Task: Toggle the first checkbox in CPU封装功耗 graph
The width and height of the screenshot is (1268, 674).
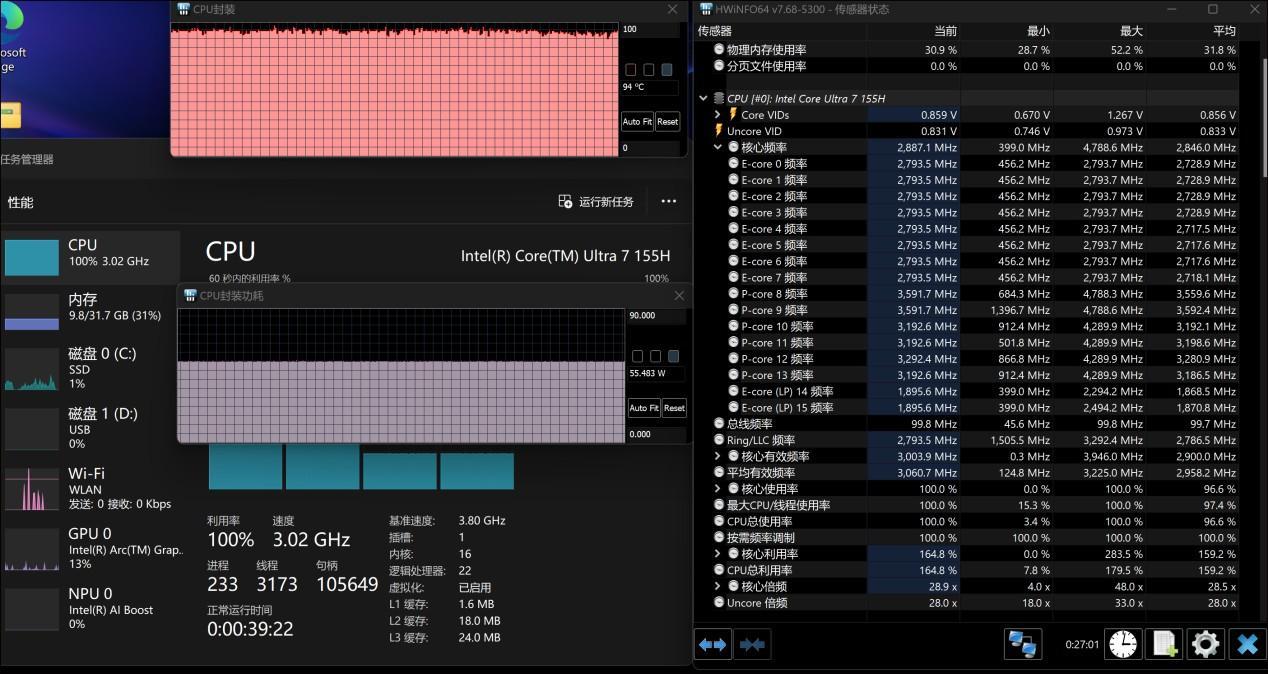Action: coord(637,356)
